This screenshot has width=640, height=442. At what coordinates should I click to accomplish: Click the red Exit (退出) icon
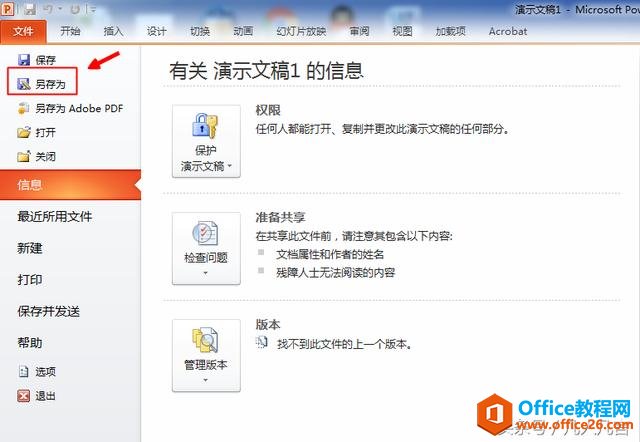(x=24, y=395)
